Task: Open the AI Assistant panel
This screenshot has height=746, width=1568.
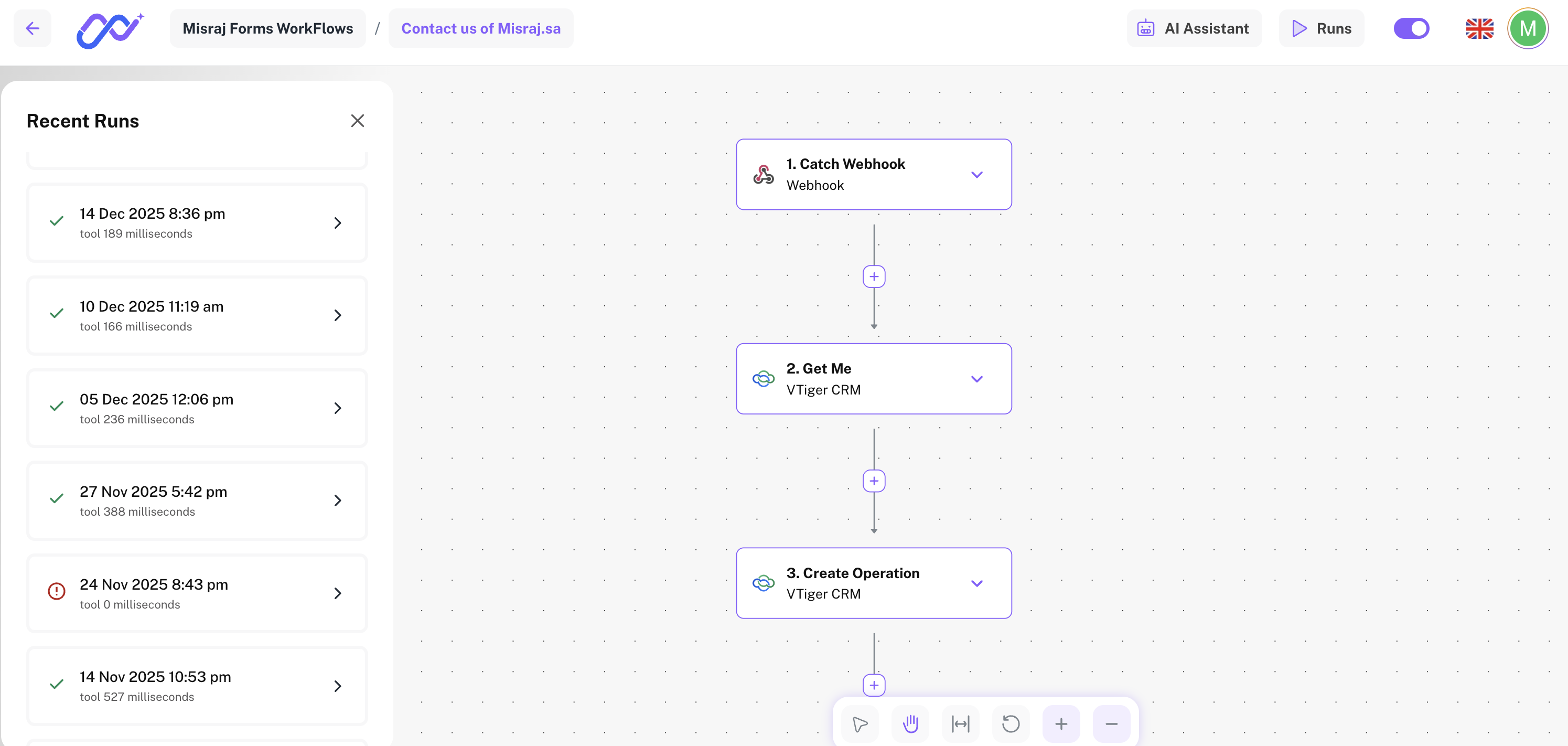Action: click(x=1194, y=28)
